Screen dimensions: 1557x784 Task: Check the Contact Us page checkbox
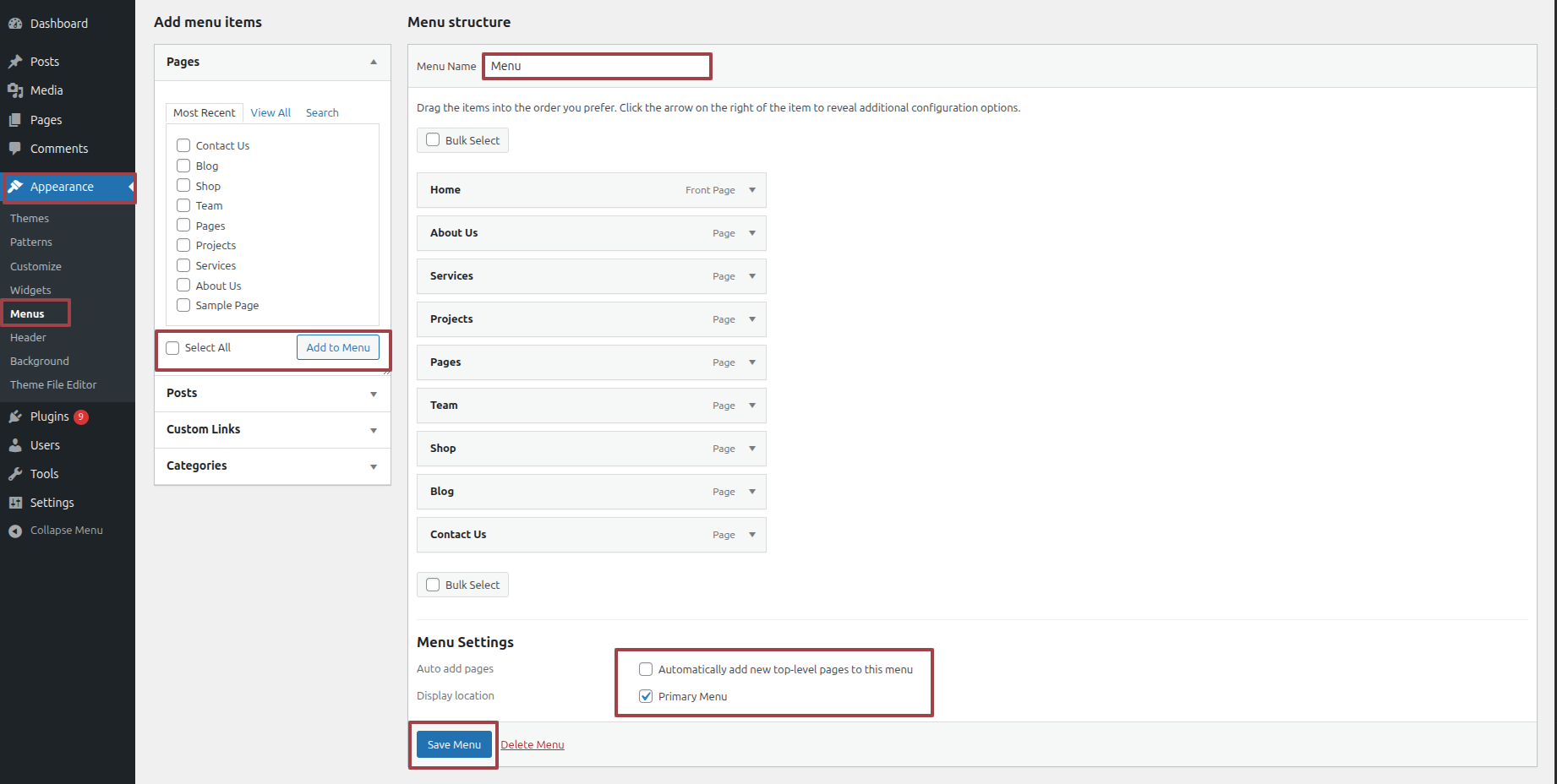[183, 145]
